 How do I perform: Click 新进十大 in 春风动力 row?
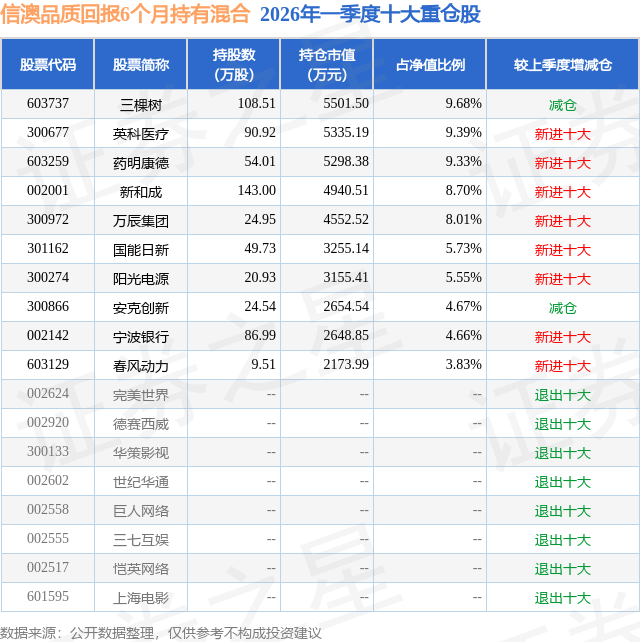563,366
